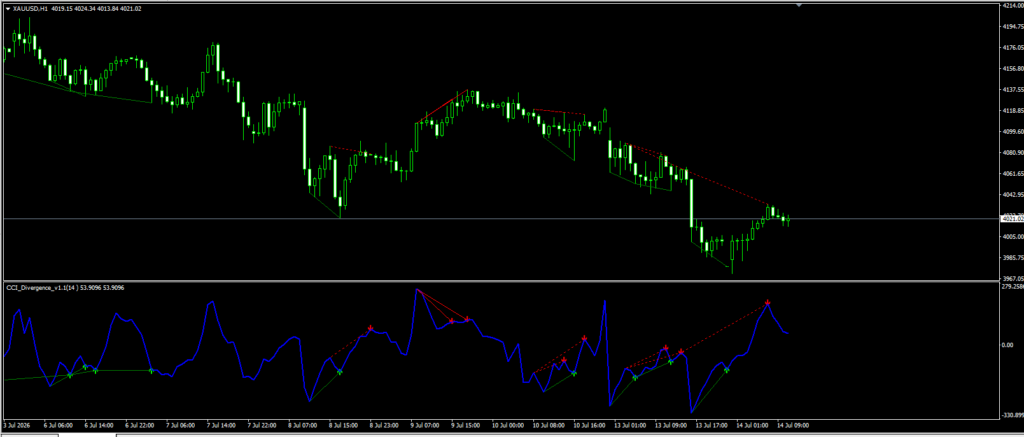Click the 279.258 indicator scale value
1024x437 pixels.
coord(1012,286)
